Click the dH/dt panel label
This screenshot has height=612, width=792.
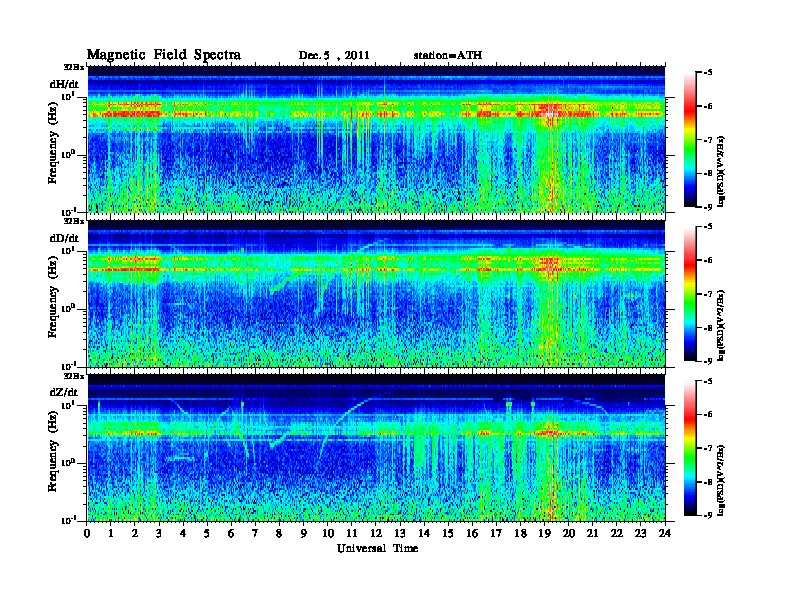click(64, 84)
